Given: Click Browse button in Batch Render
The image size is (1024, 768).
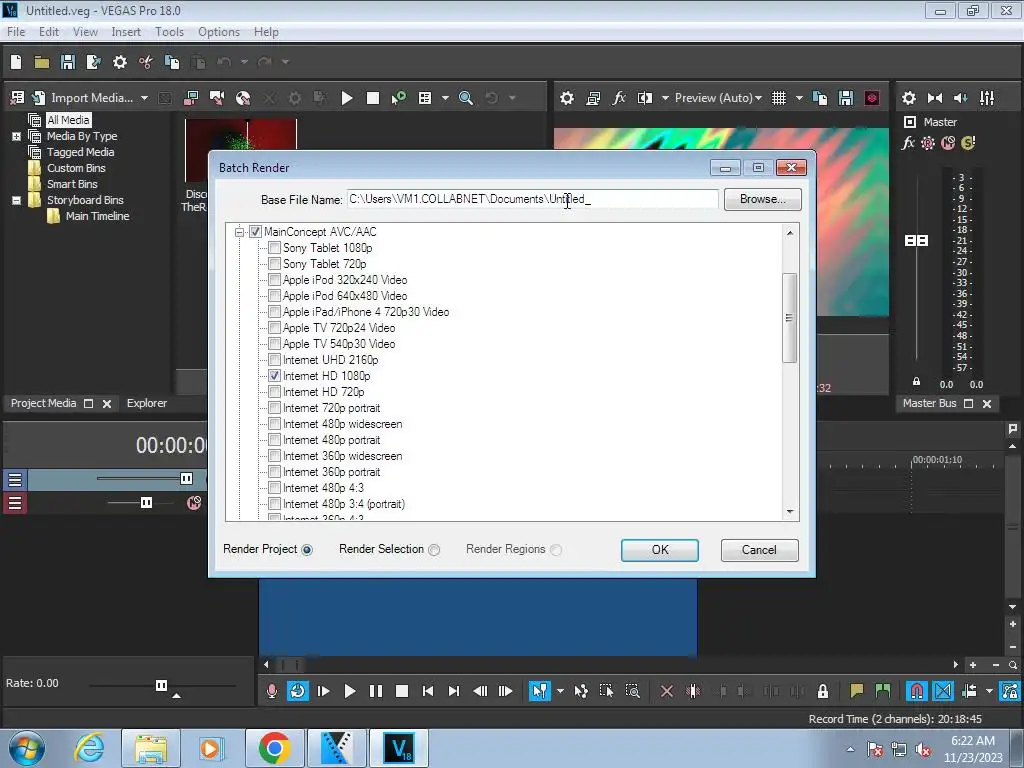Looking at the screenshot, I should (x=762, y=199).
